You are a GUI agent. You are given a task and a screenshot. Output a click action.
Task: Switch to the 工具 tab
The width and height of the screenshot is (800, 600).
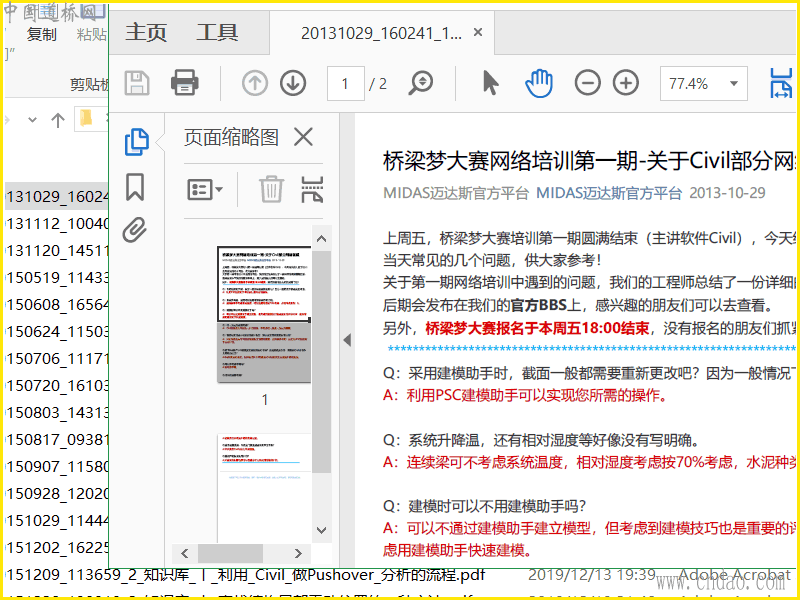pyautogui.click(x=217, y=32)
